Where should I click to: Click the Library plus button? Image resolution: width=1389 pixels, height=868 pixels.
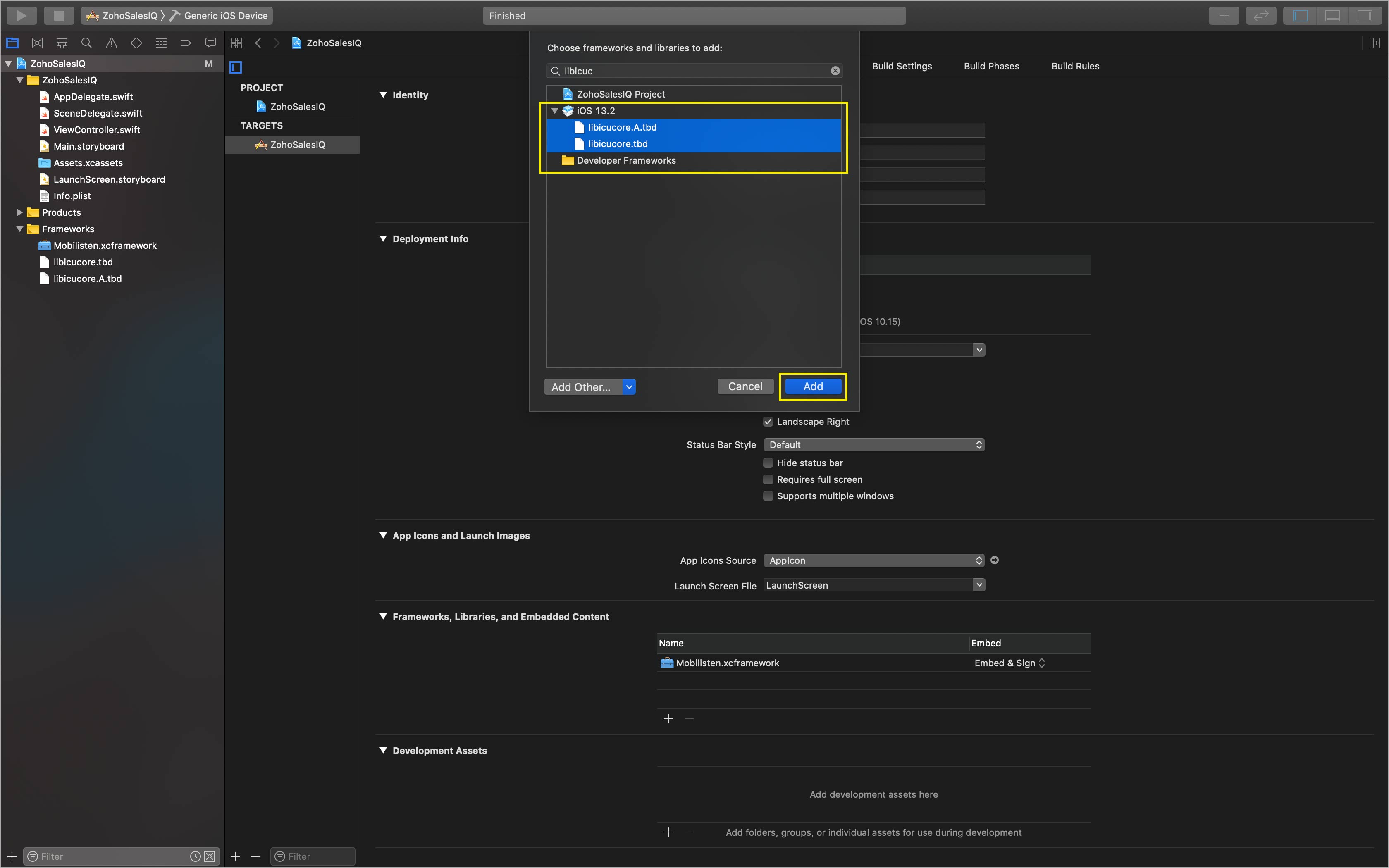[x=1224, y=16]
